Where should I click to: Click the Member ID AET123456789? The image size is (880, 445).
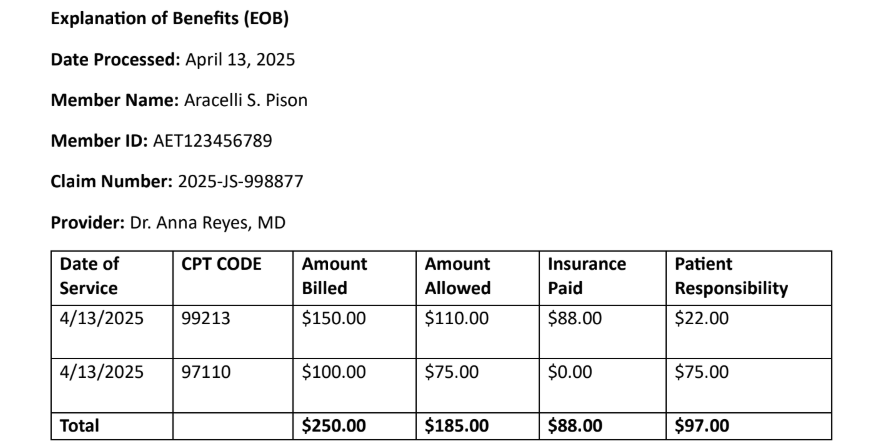(x=213, y=140)
